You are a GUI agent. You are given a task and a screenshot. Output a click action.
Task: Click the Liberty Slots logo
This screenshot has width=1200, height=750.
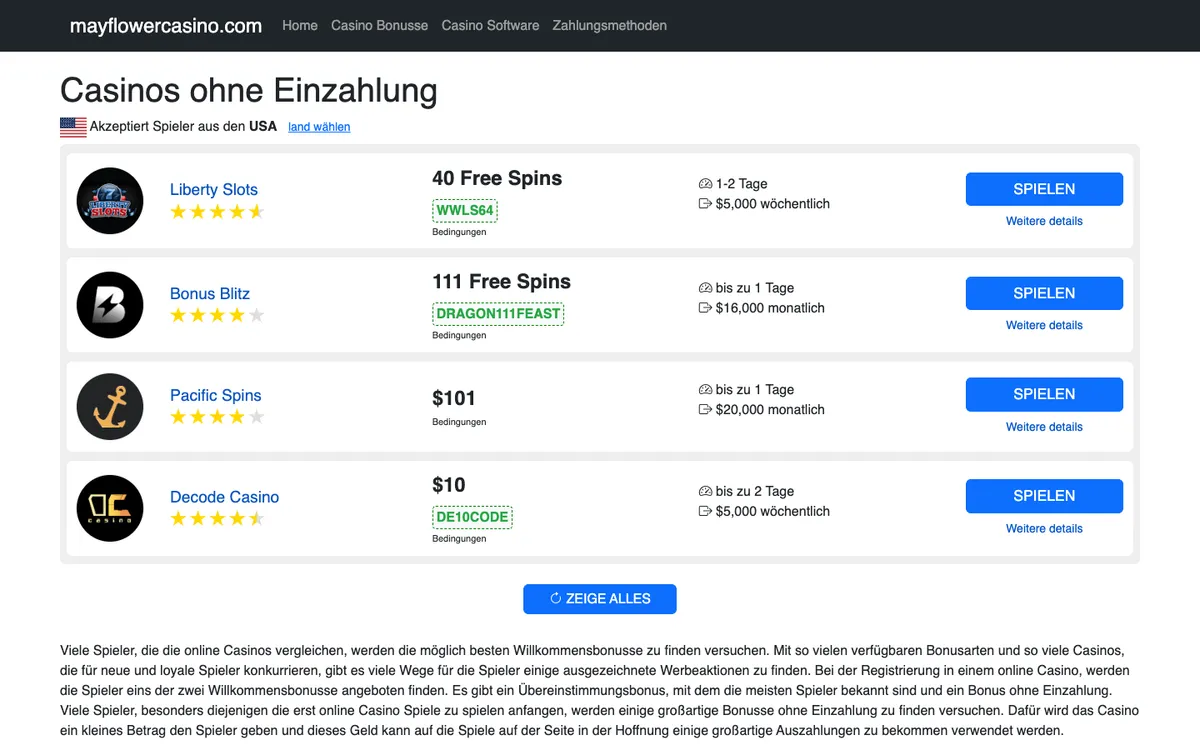pyautogui.click(x=110, y=201)
